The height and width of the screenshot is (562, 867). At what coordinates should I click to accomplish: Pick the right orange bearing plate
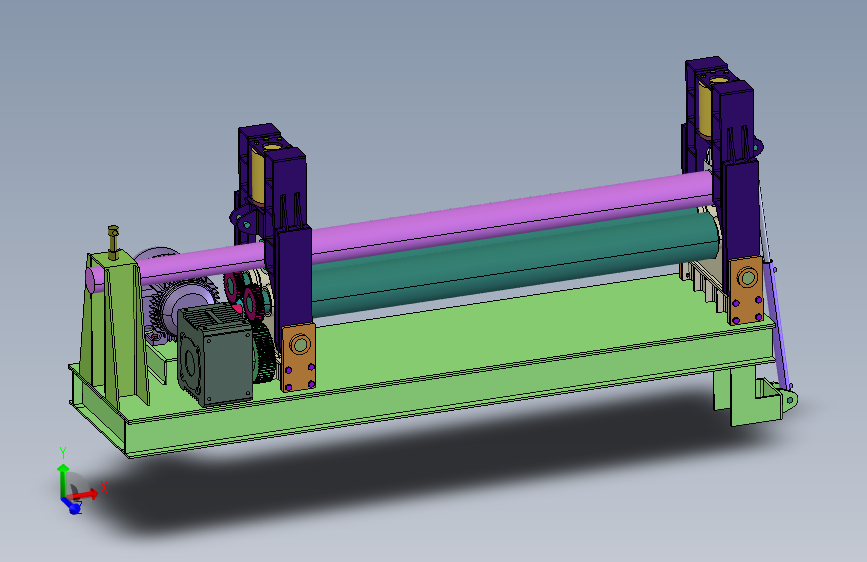(746, 290)
